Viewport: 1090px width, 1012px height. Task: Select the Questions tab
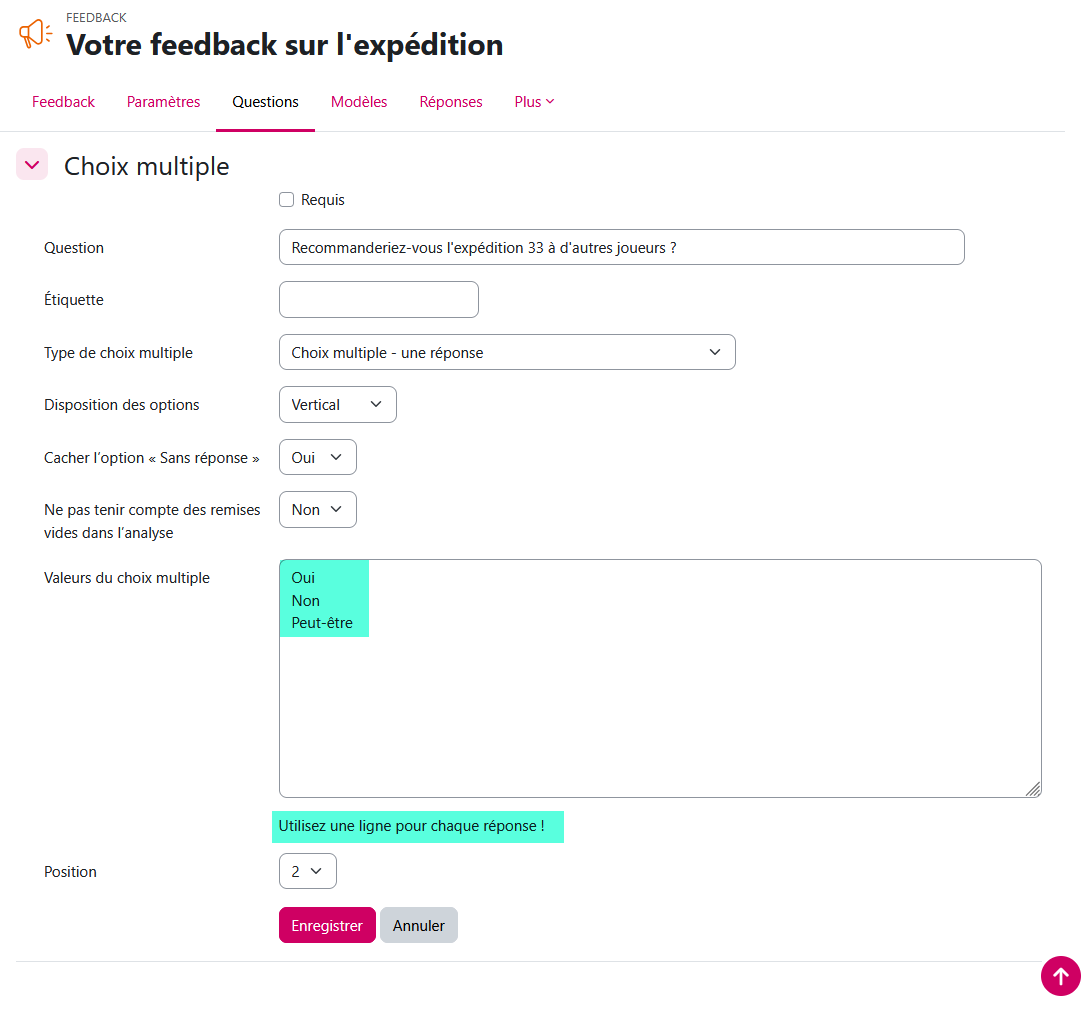[x=265, y=102]
